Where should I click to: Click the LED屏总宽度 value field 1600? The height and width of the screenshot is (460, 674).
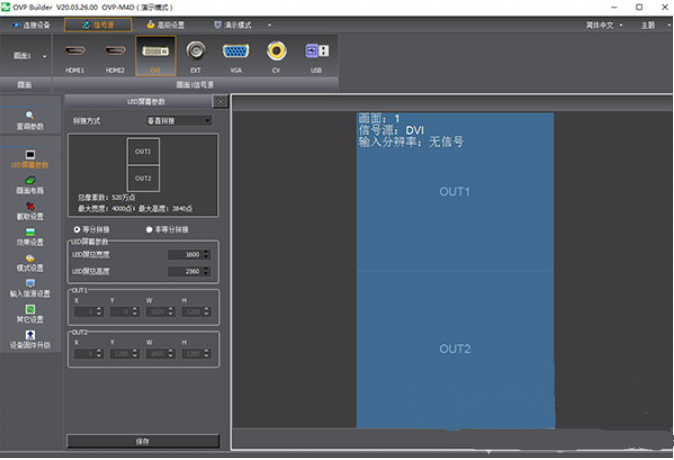click(x=184, y=255)
